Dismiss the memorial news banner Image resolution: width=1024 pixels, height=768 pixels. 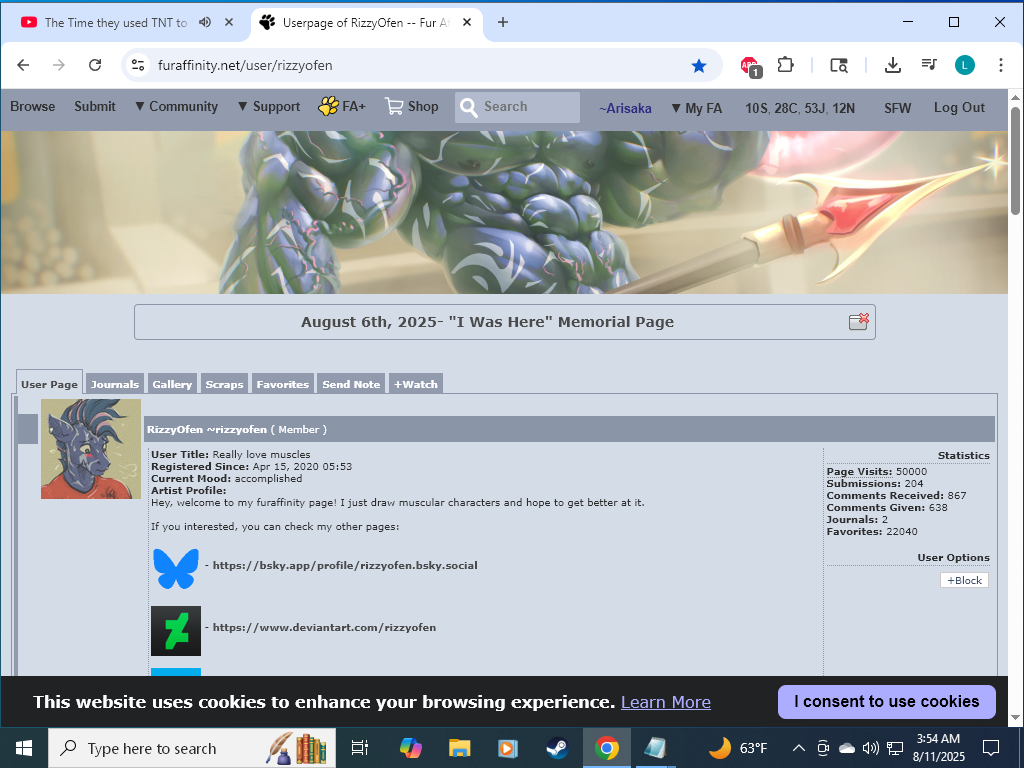tap(859, 321)
